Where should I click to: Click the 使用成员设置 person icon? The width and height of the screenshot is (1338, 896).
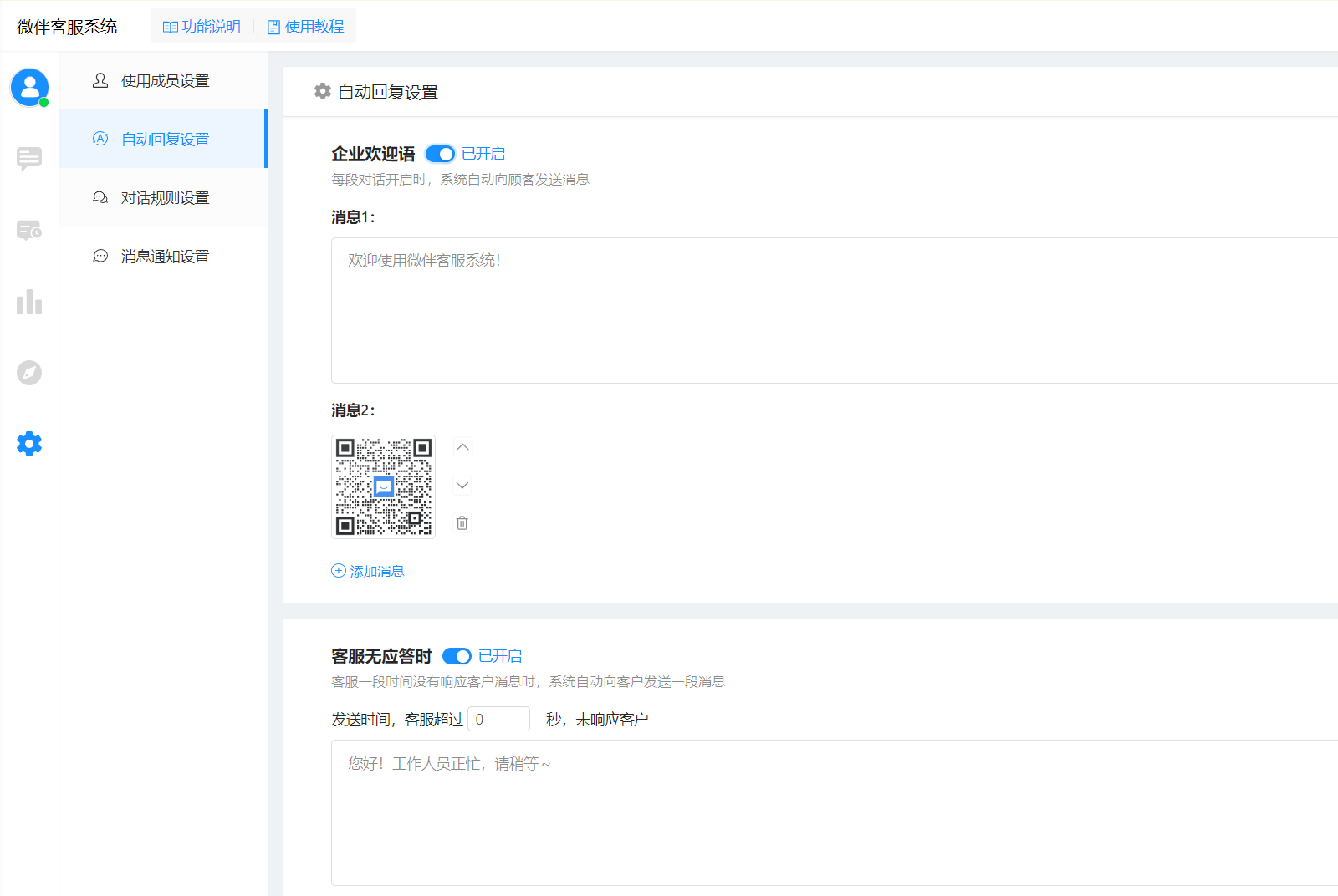click(100, 80)
